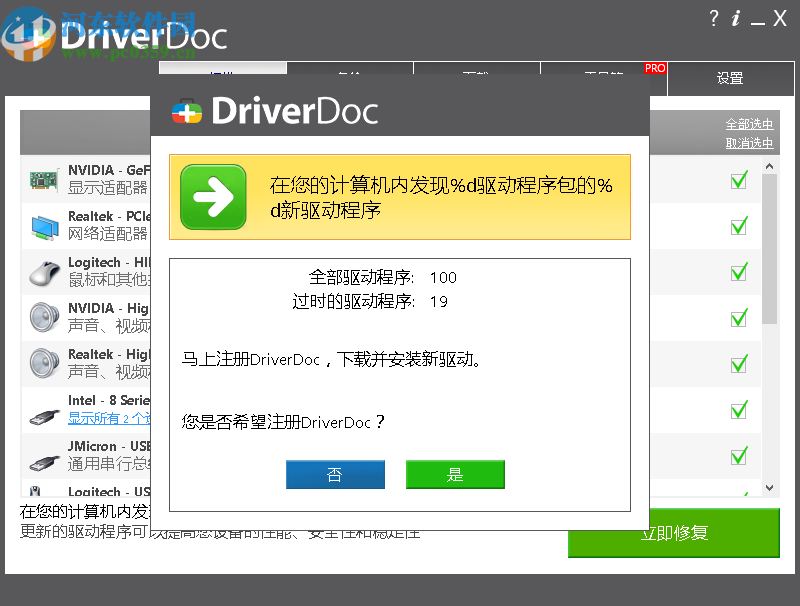Select the Logitech mouse device icon
This screenshot has height=606, width=800.
pyautogui.click(x=43, y=273)
